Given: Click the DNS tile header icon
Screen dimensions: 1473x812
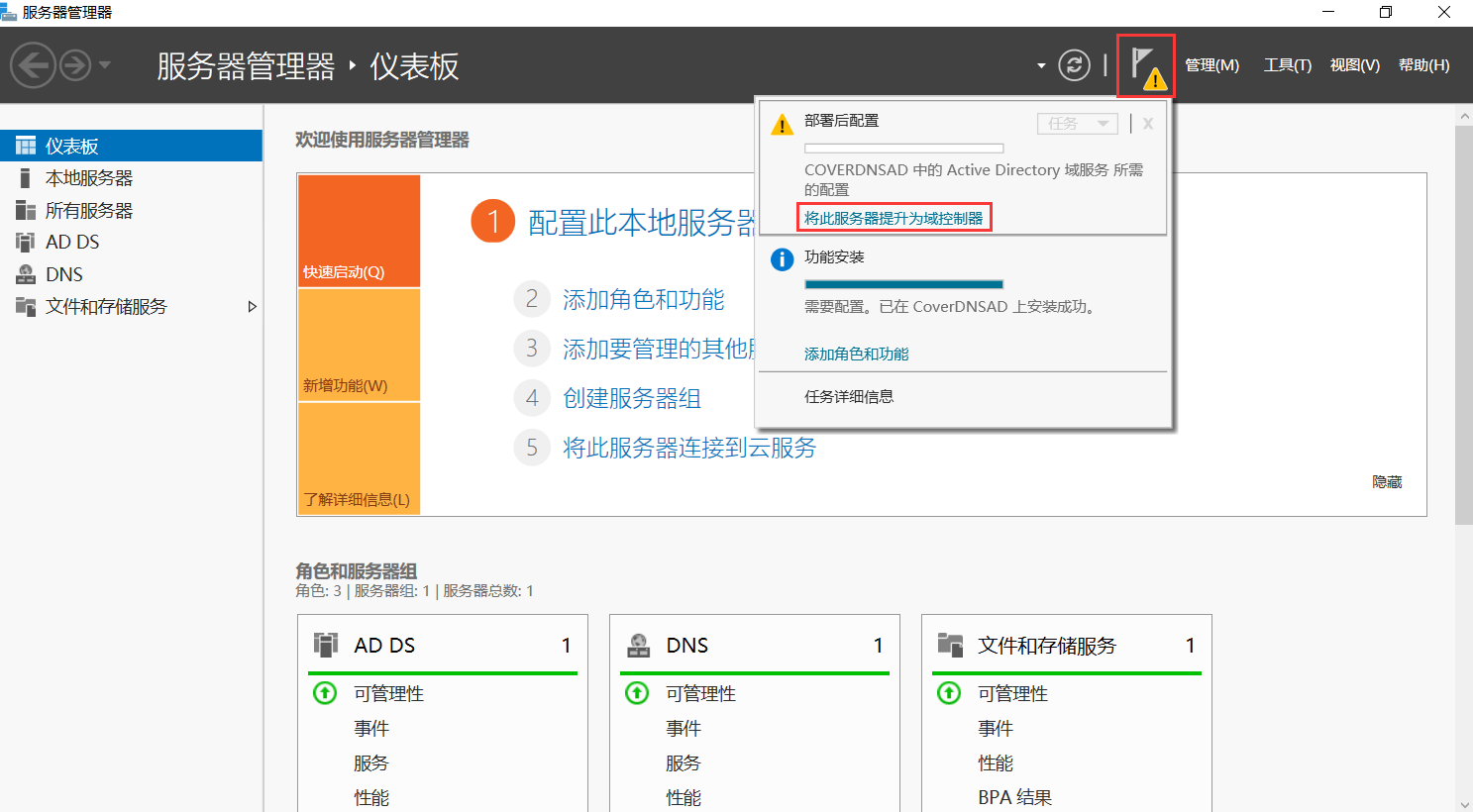Looking at the screenshot, I should tap(639, 646).
